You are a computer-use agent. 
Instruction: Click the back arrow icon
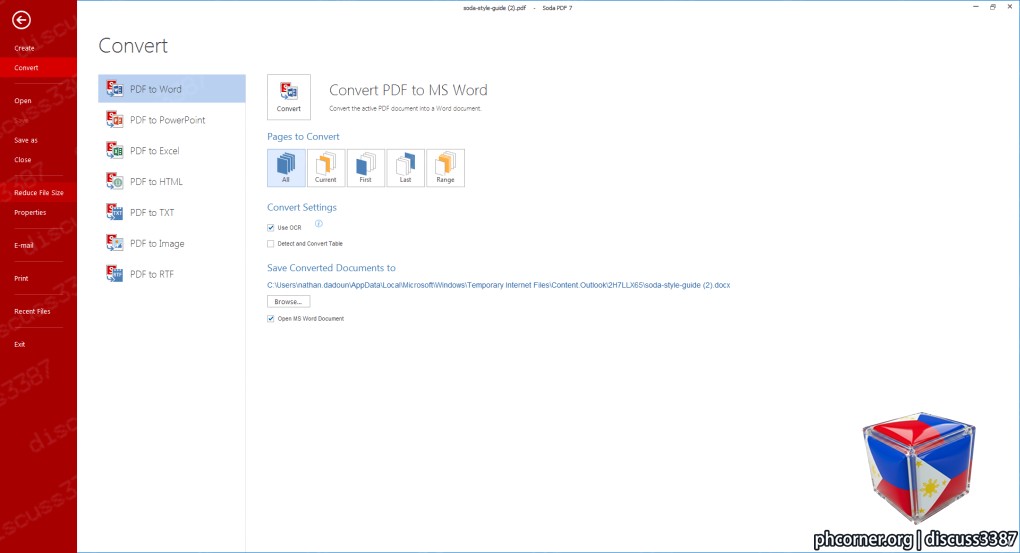click(21, 20)
